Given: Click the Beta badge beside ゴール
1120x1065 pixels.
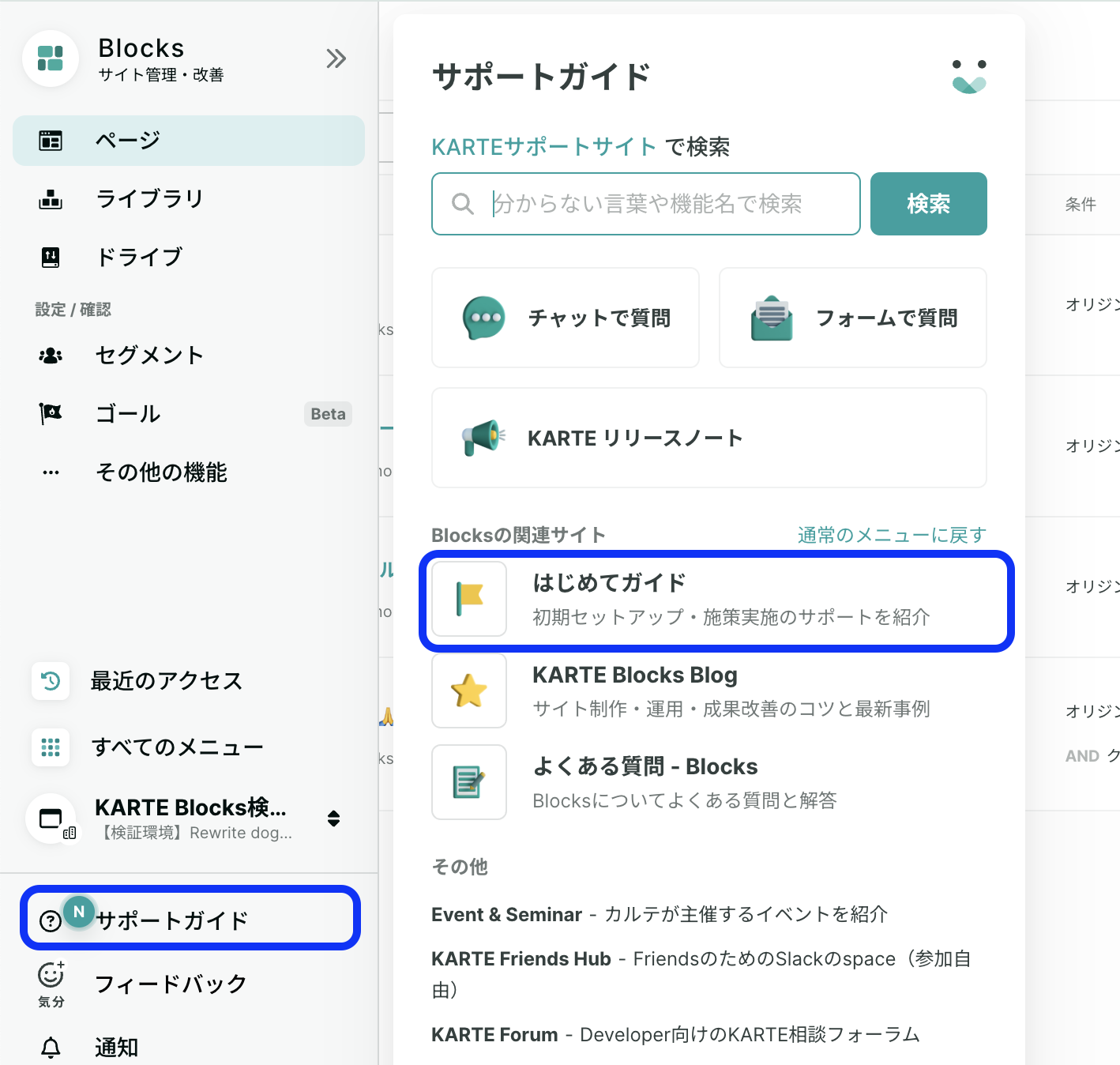Looking at the screenshot, I should point(328,414).
